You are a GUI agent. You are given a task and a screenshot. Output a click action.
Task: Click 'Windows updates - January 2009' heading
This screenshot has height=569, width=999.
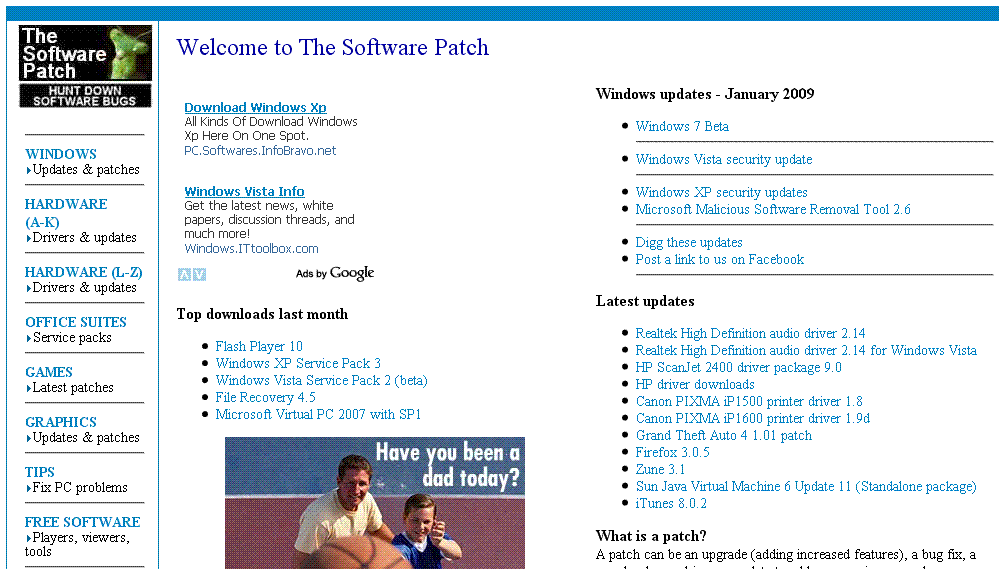point(705,94)
